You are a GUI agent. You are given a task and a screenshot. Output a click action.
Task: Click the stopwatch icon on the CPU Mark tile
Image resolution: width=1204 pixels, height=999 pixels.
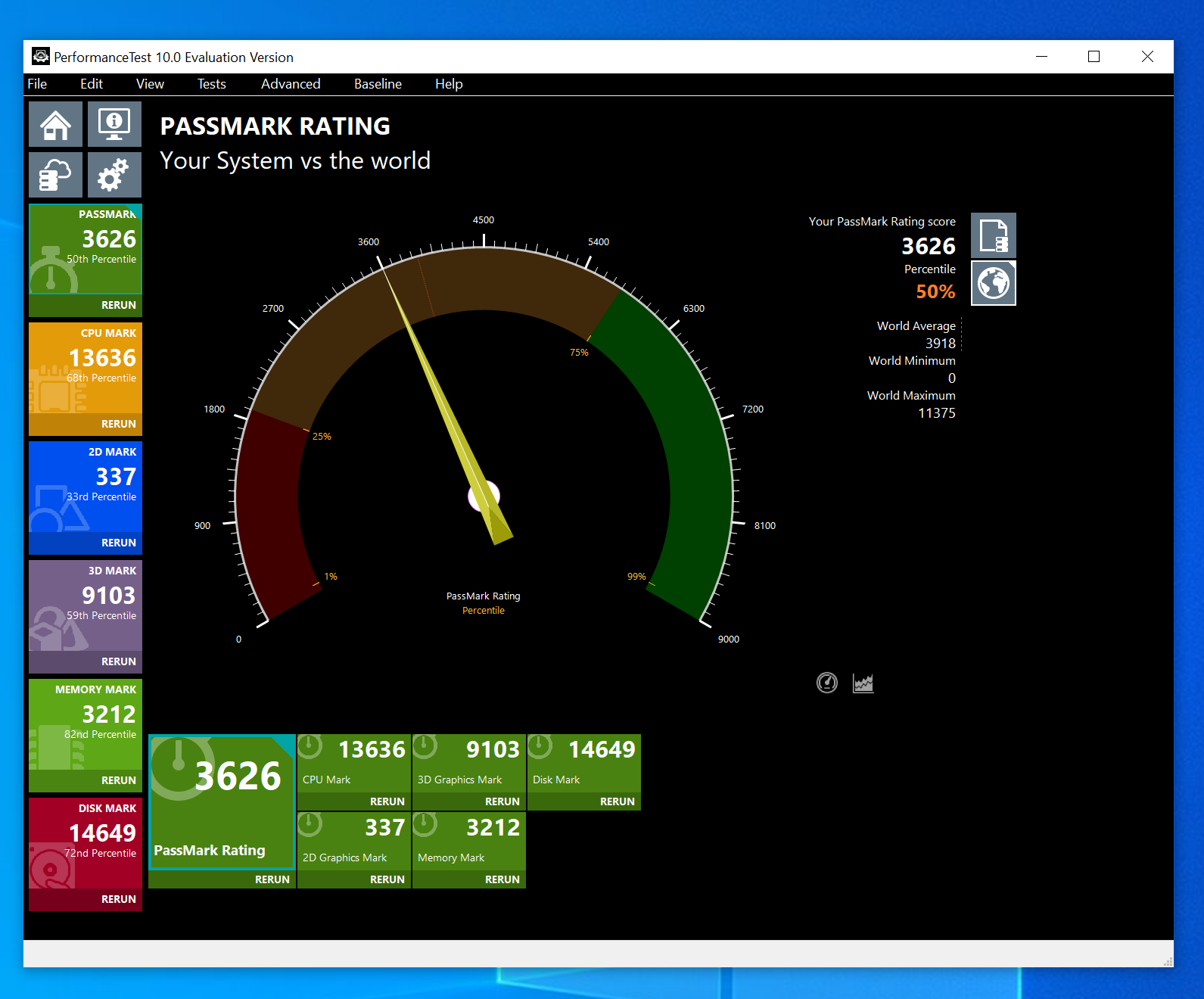click(x=310, y=746)
